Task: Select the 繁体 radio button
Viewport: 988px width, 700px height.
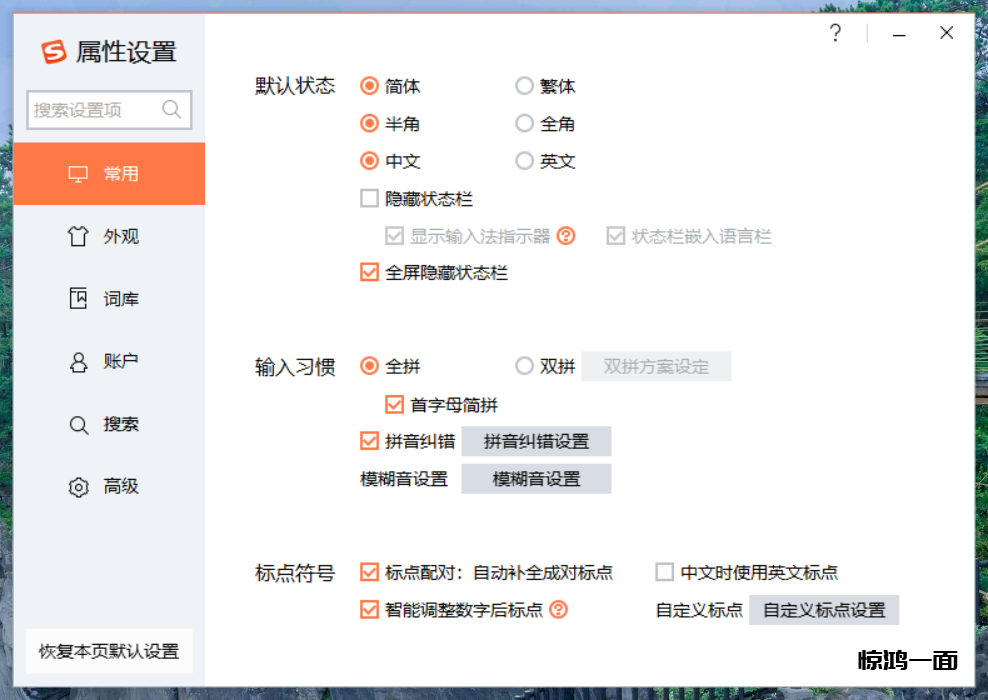Action: (x=524, y=86)
